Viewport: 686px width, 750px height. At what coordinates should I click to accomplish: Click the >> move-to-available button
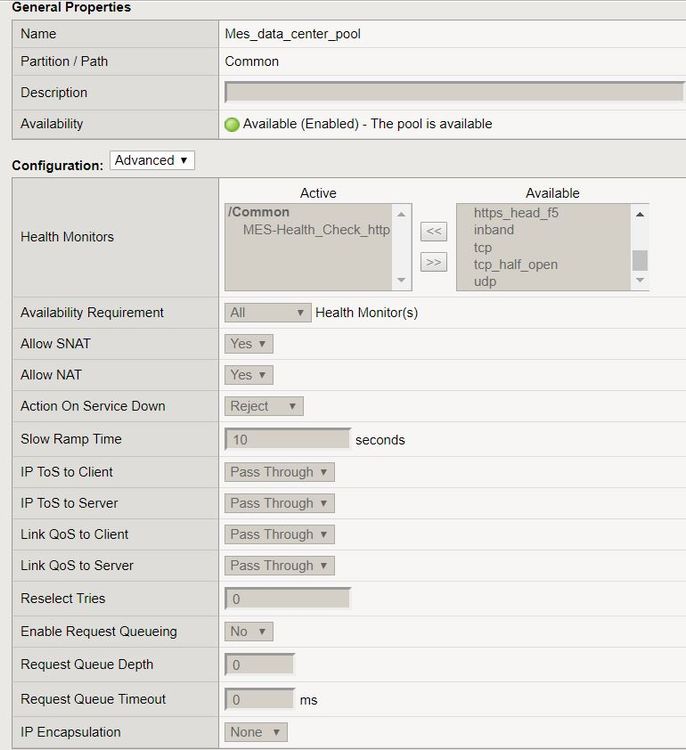(433, 262)
